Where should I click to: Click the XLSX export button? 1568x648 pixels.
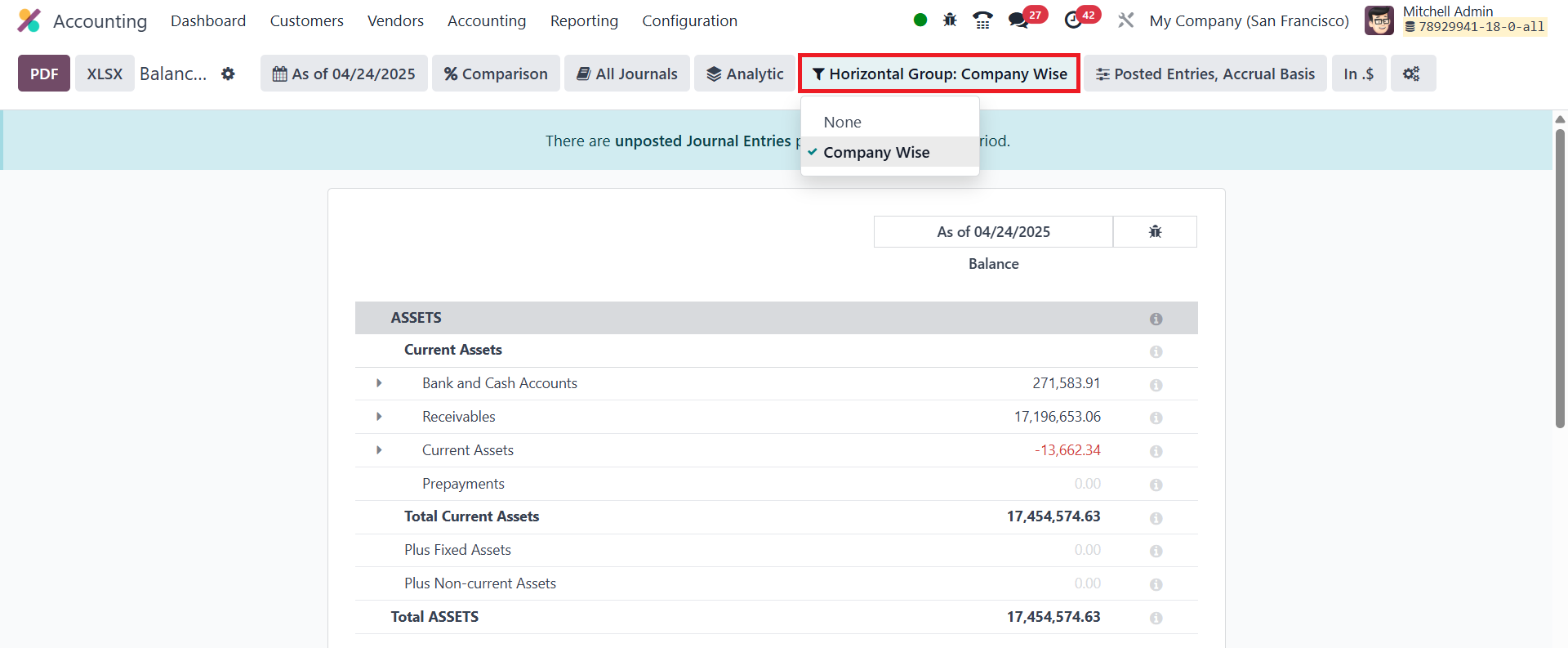coord(105,74)
